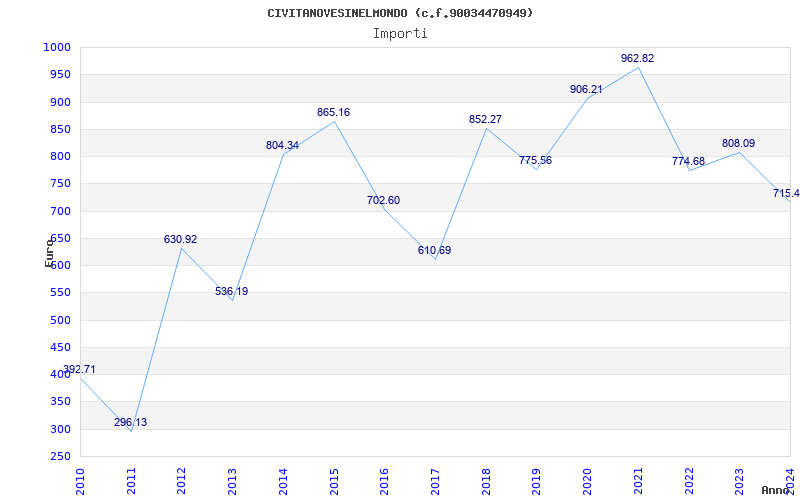Select the 2017 year label
The image size is (800, 500).
[x=436, y=482]
